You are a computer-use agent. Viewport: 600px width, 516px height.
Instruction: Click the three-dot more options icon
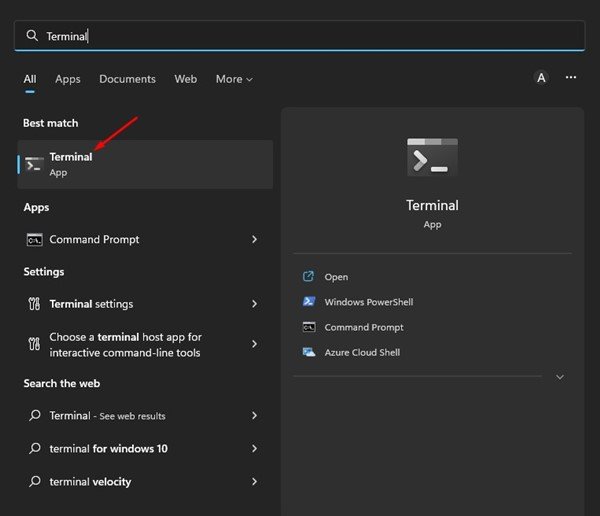click(571, 78)
